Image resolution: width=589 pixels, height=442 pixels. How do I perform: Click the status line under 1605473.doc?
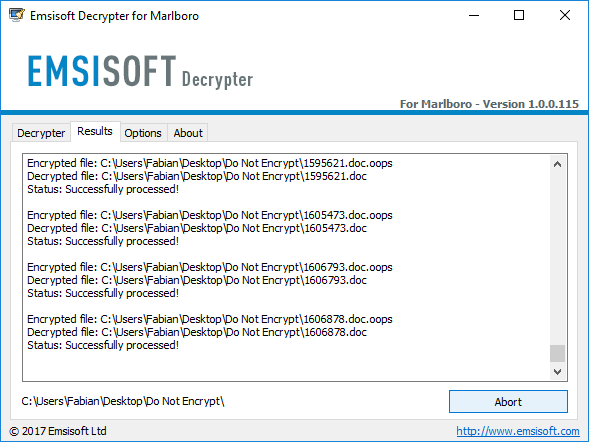coord(103,241)
